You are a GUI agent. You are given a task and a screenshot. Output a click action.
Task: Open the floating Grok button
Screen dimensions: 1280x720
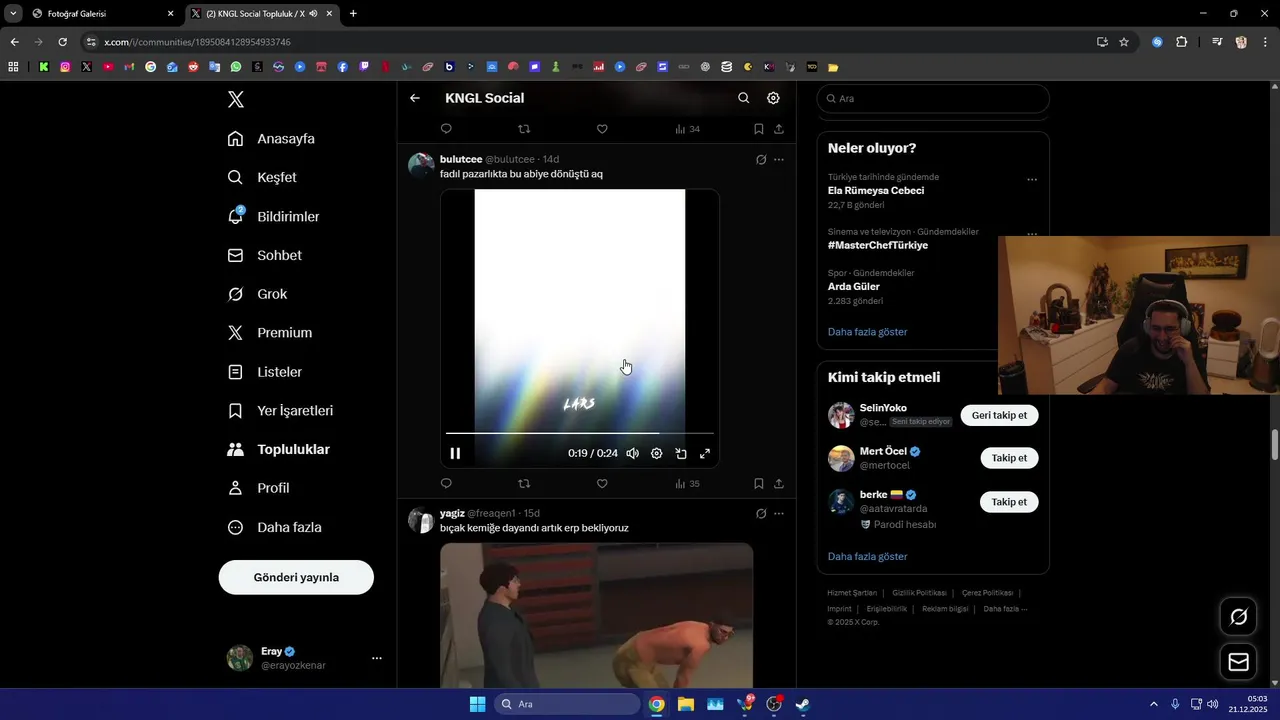[1238, 617]
